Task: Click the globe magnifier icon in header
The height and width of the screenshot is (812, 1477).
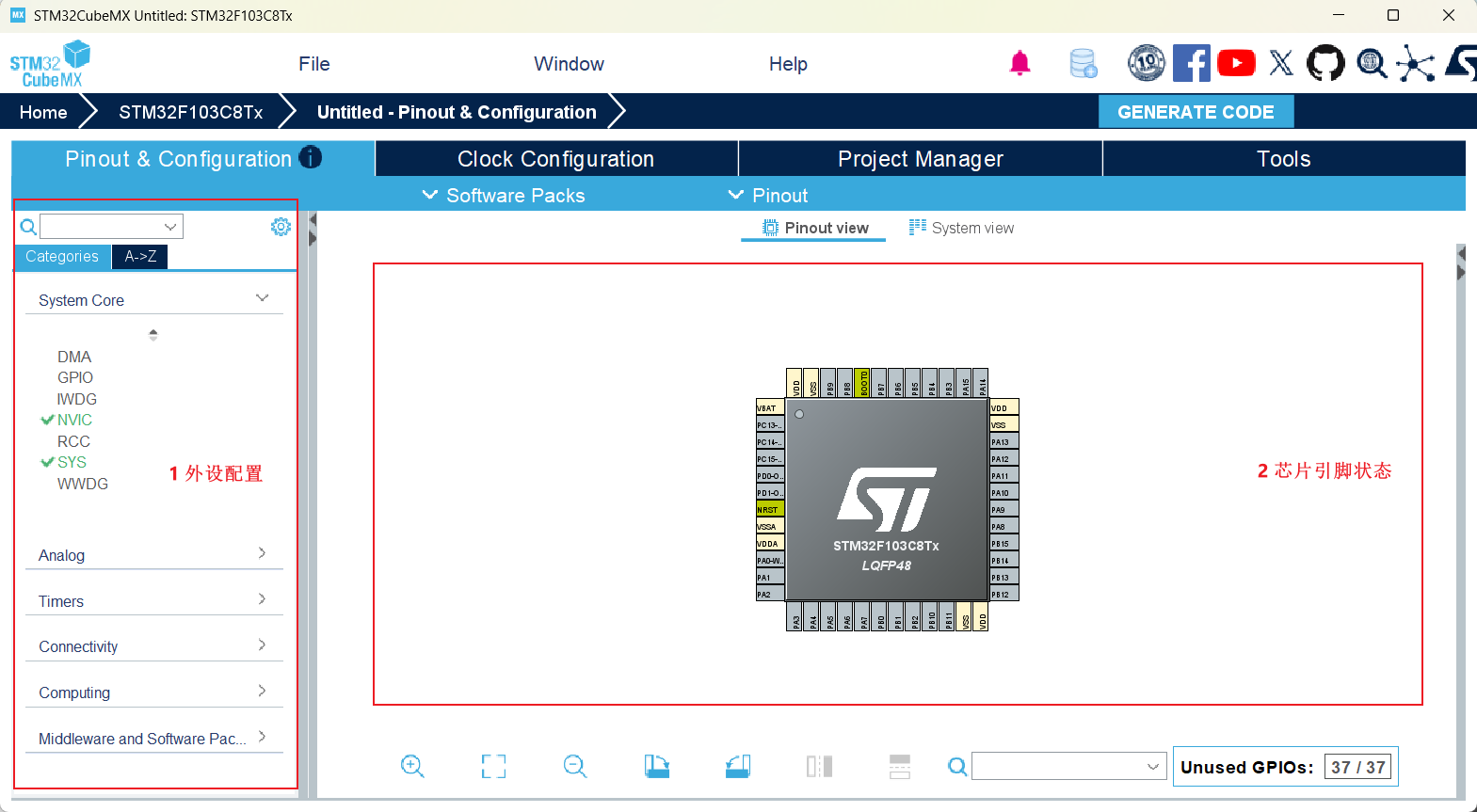Action: click(1372, 63)
